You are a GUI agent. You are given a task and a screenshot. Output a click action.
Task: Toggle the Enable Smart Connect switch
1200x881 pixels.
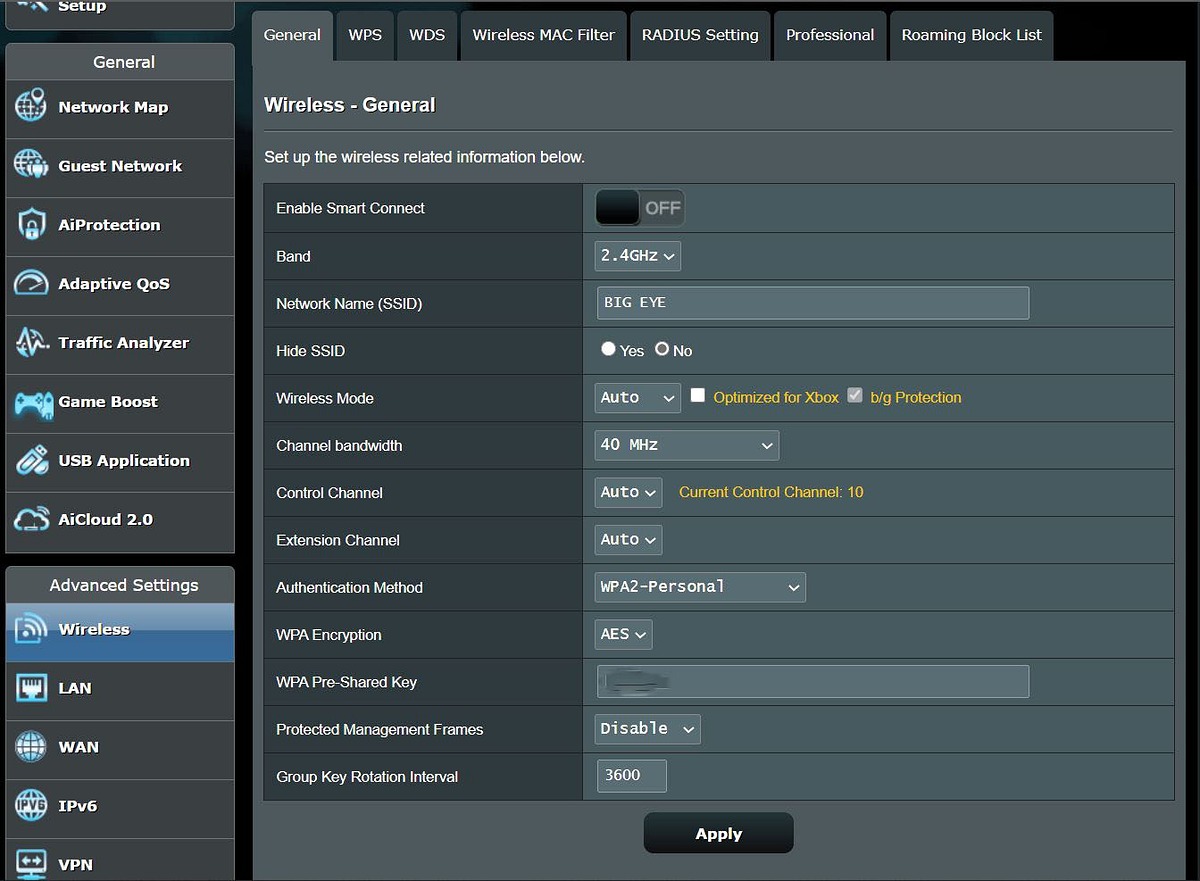[x=640, y=208]
